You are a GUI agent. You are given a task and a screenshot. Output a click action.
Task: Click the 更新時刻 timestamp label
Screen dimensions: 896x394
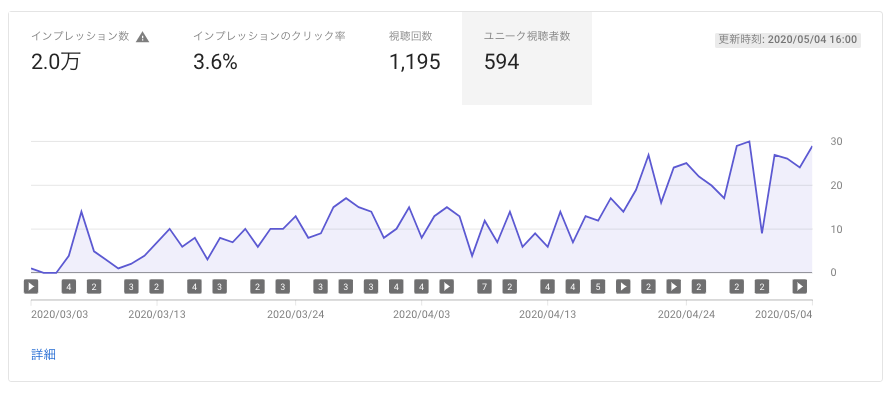point(787,39)
